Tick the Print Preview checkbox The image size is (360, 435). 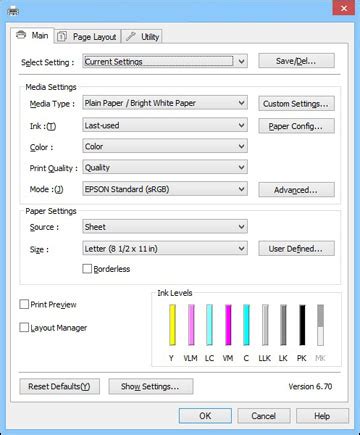[24, 304]
